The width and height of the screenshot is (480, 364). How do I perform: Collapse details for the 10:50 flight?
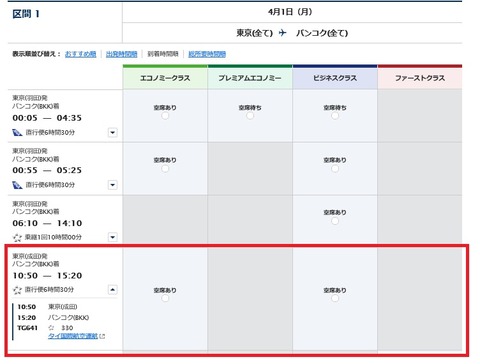click(x=113, y=289)
